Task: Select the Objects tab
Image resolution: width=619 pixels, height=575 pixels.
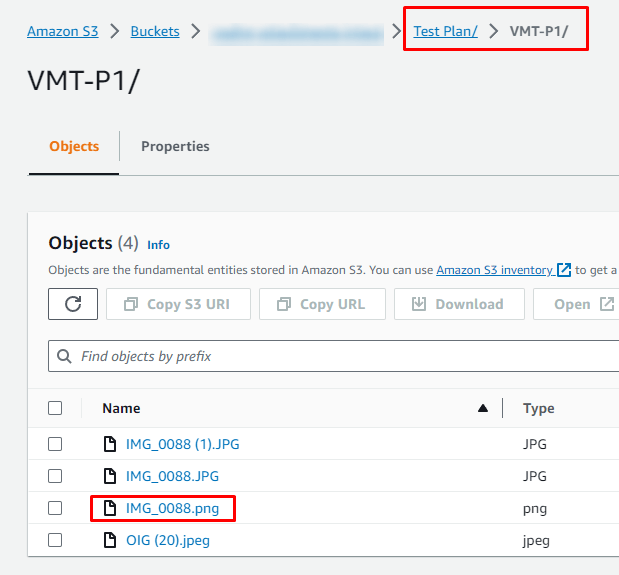Action: [x=74, y=146]
